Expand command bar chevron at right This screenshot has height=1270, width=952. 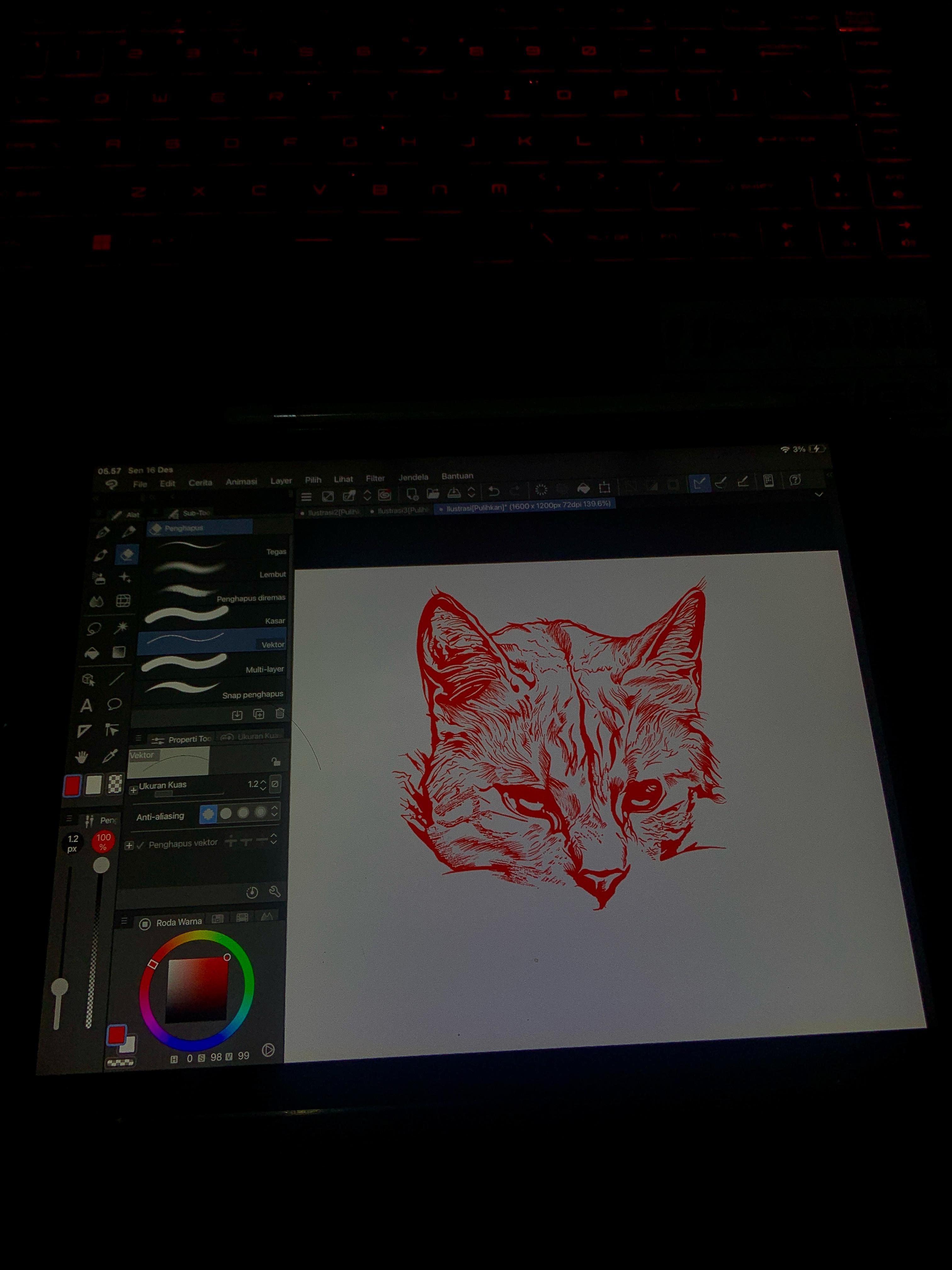819,494
